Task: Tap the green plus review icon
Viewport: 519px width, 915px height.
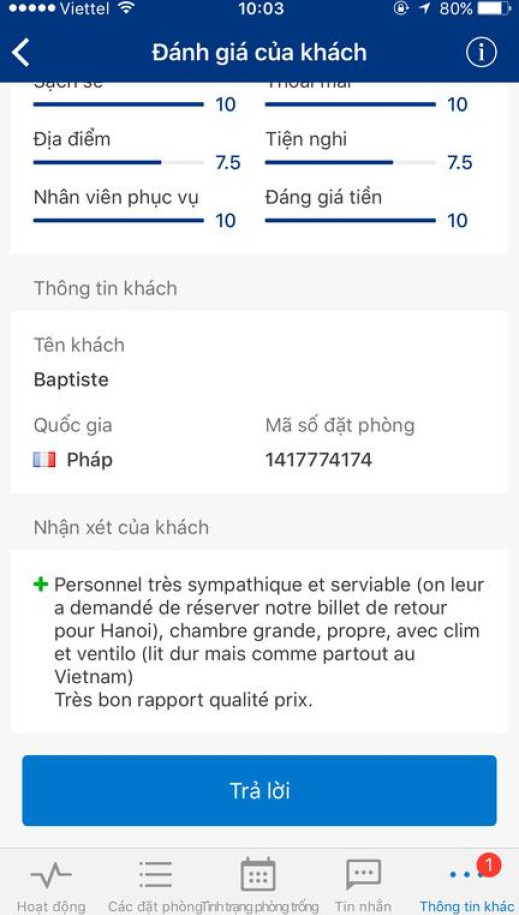Action: (x=40, y=584)
